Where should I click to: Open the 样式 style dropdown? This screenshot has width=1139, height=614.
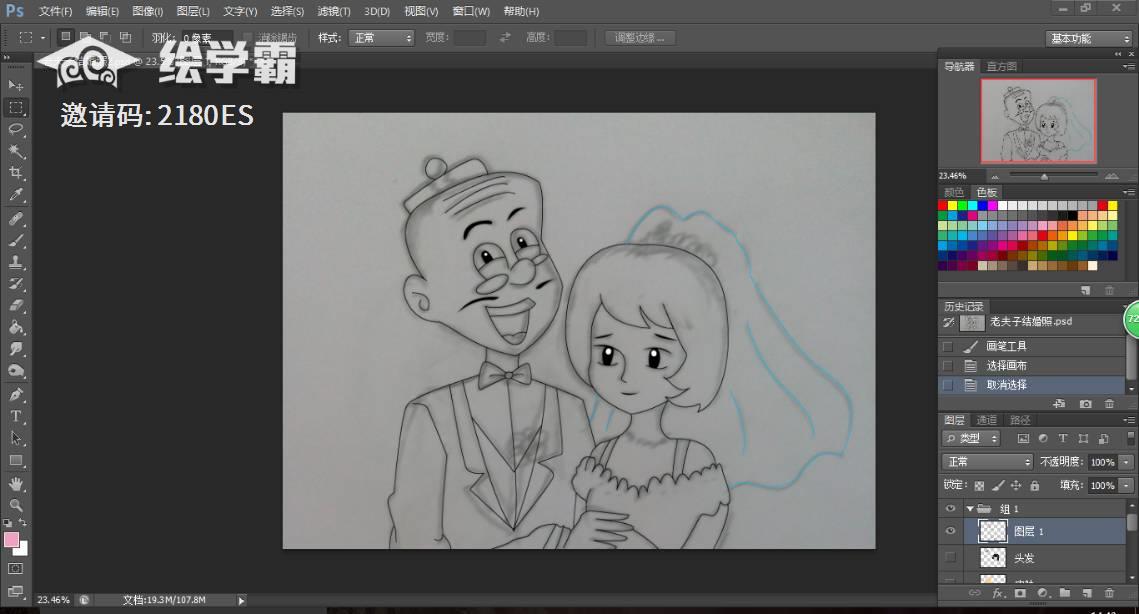[381, 38]
